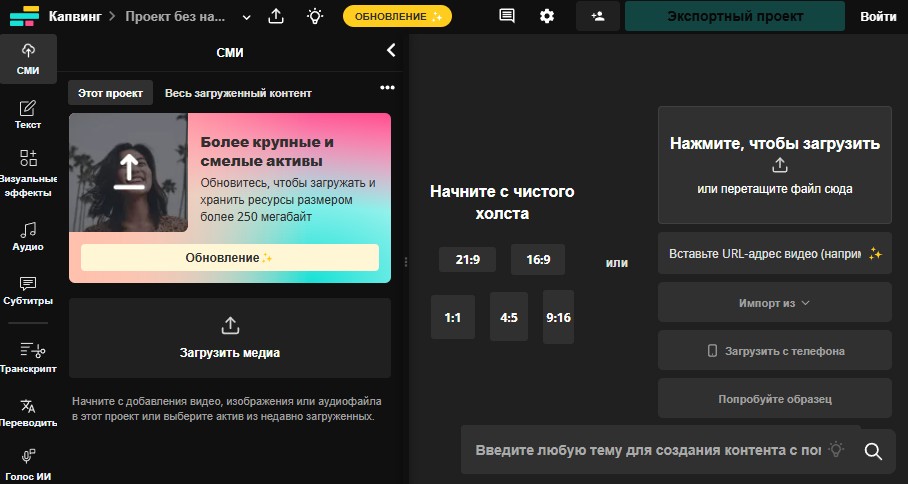Click the Вставьте URL-адрес видео field

(x=775, y=254)
